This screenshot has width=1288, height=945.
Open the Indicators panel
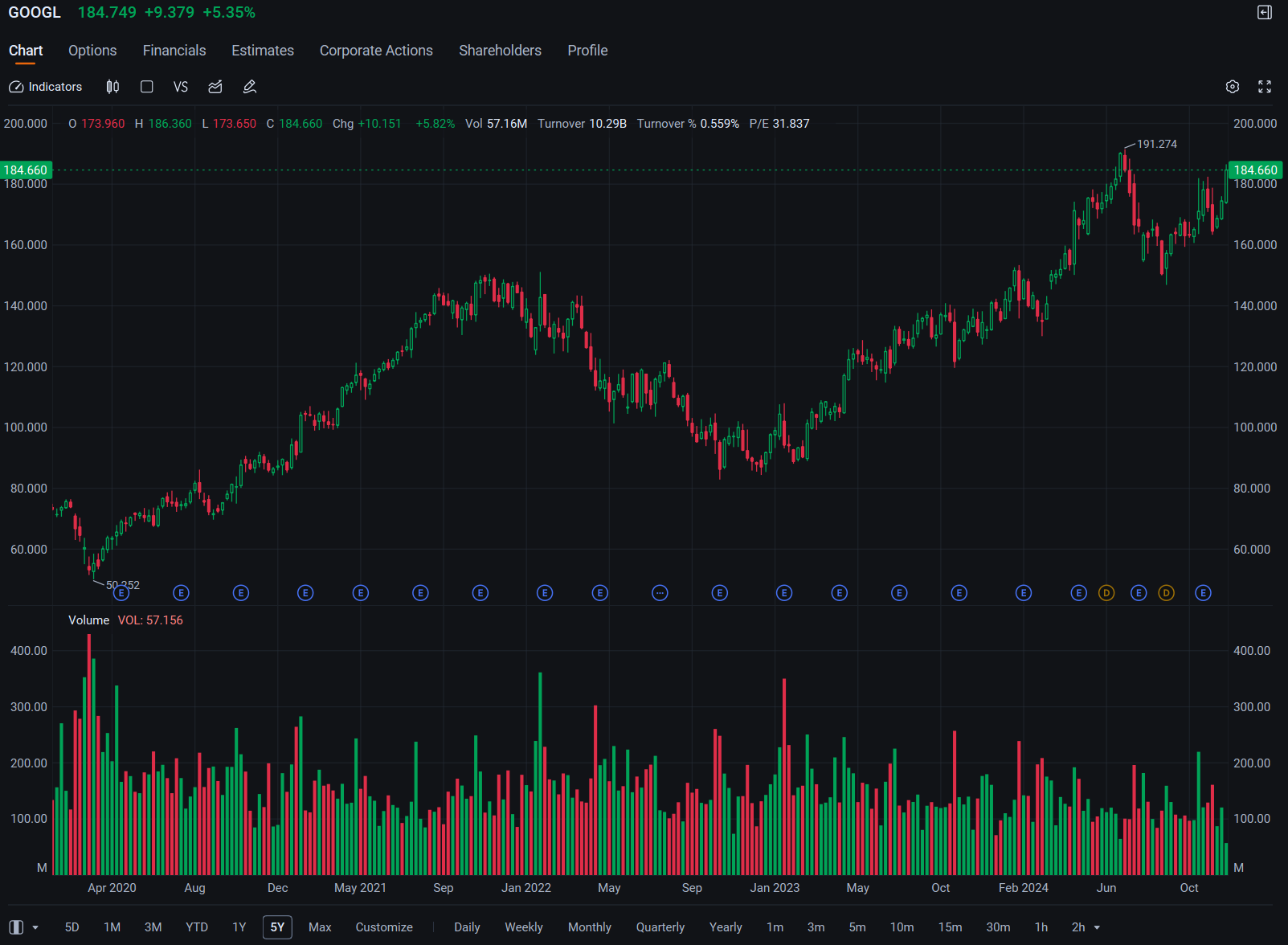pyautogui.click(x=46, y=87)
